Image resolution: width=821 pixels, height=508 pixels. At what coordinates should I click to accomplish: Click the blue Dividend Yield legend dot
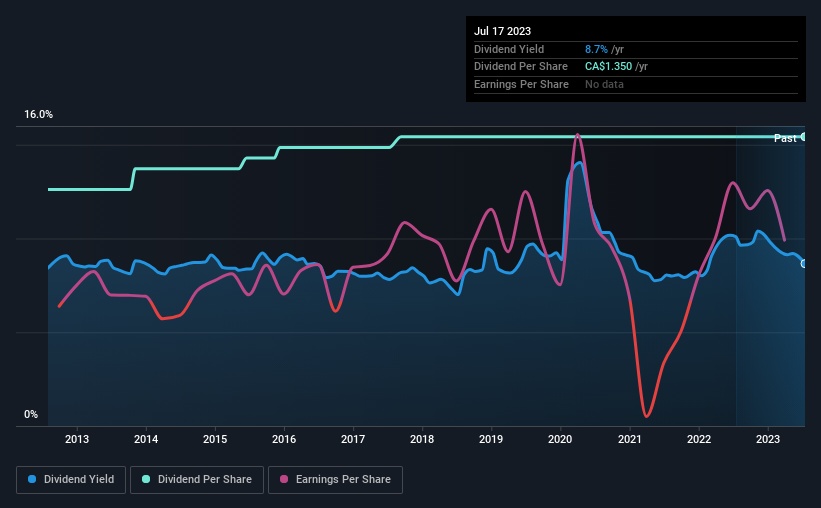click(32, 479)
